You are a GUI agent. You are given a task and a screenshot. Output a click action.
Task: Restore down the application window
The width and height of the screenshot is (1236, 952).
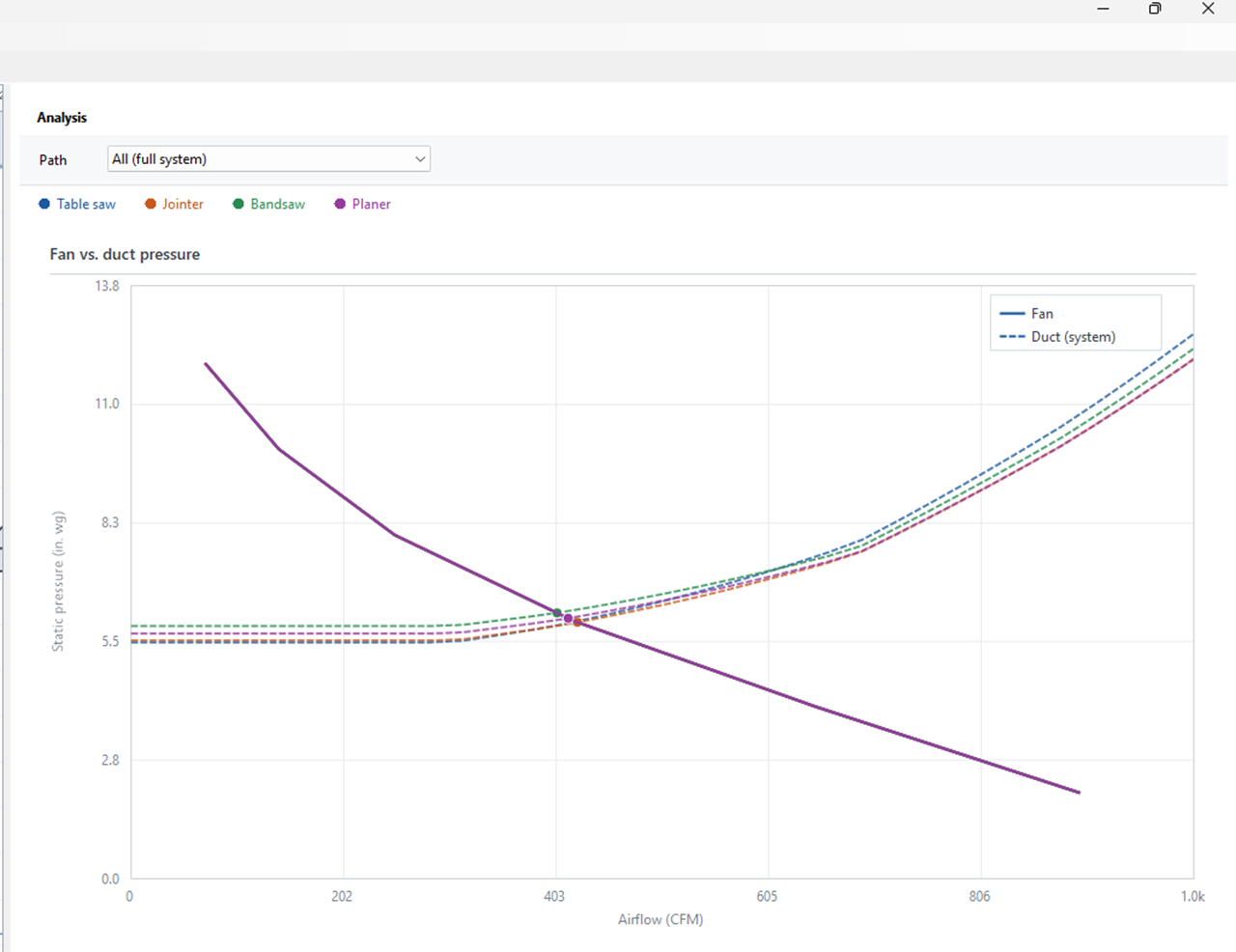1155,9
